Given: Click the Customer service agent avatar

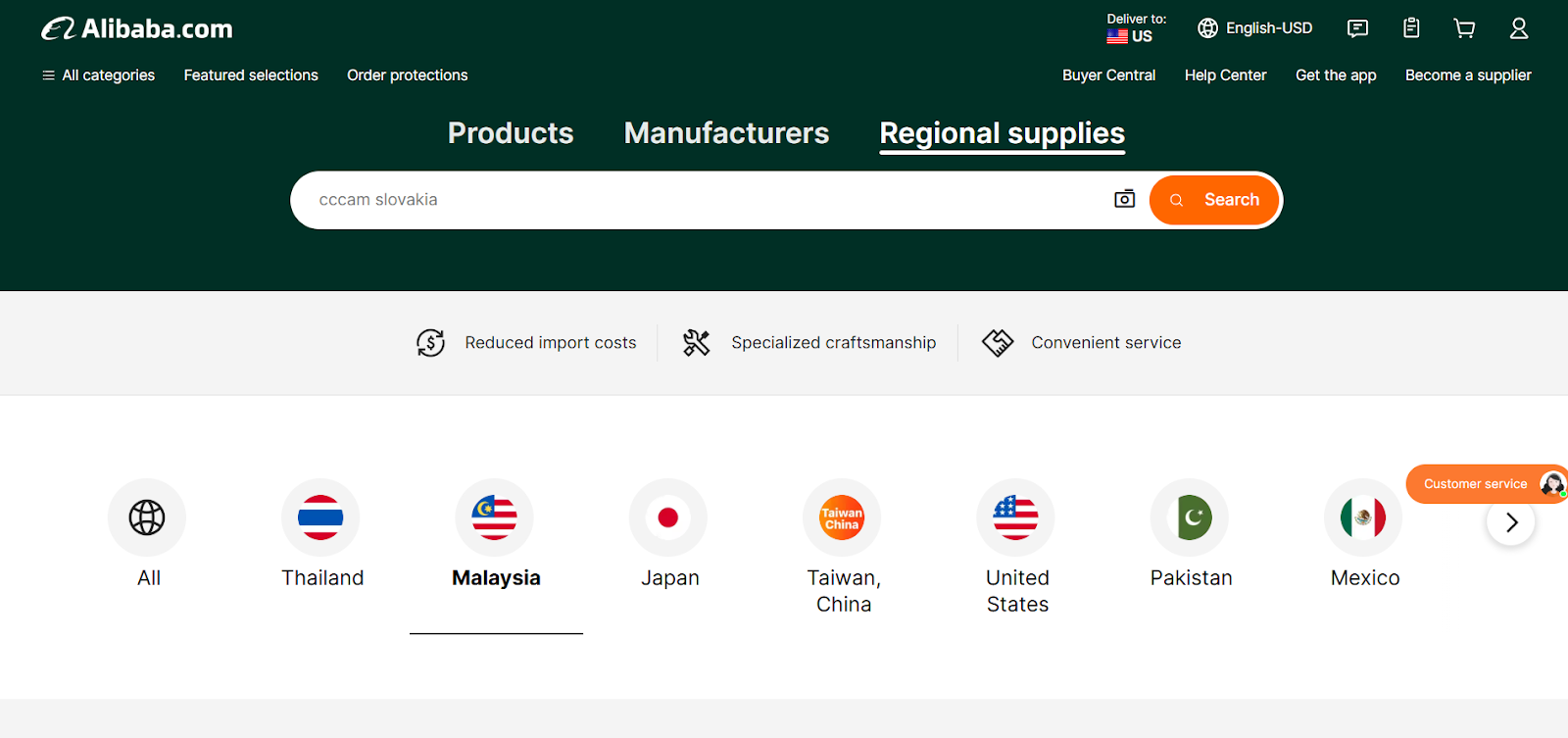Looking at the screenshot, I should [x=1552, y=484].
